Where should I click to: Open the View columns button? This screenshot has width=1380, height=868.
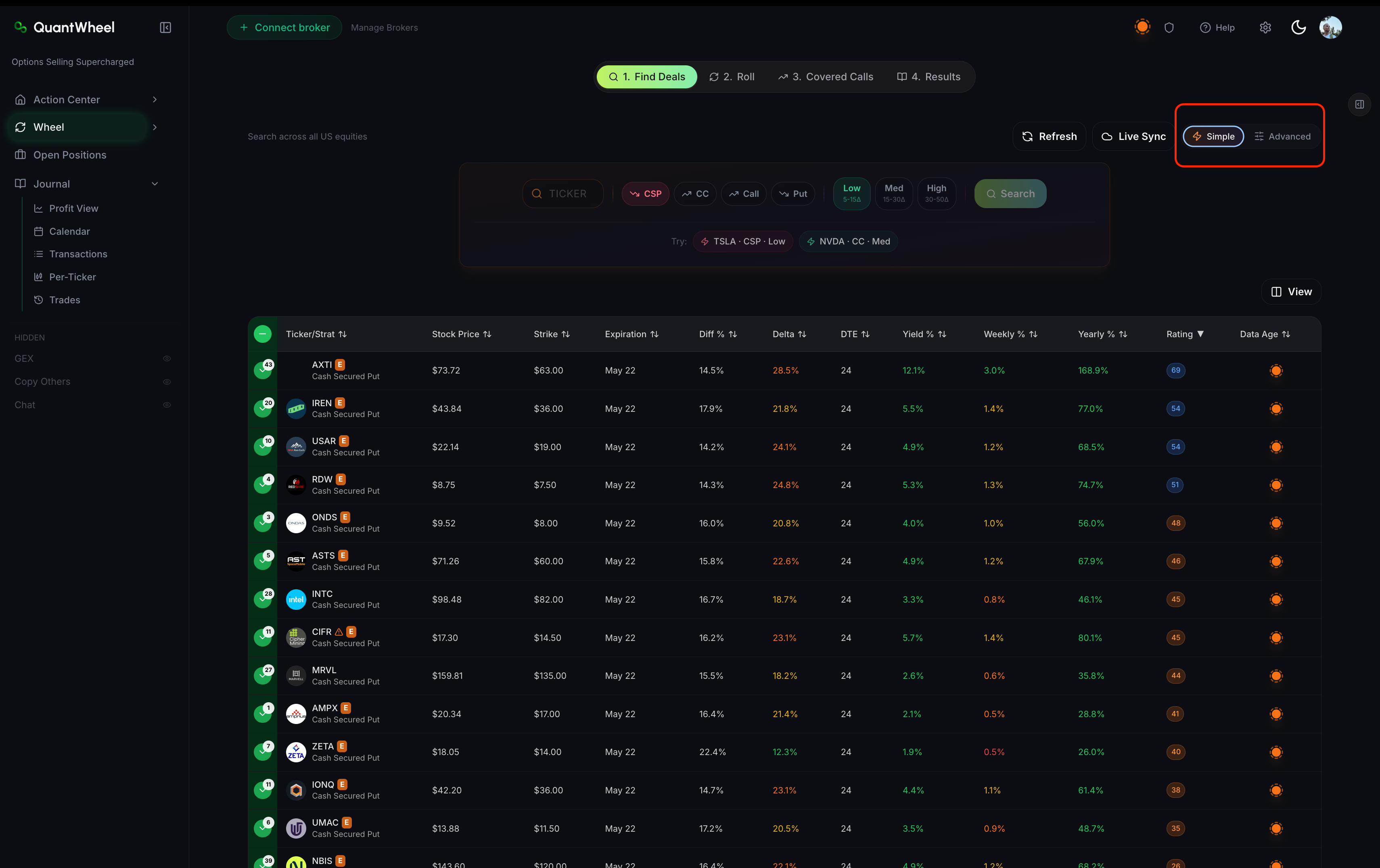1291,292
